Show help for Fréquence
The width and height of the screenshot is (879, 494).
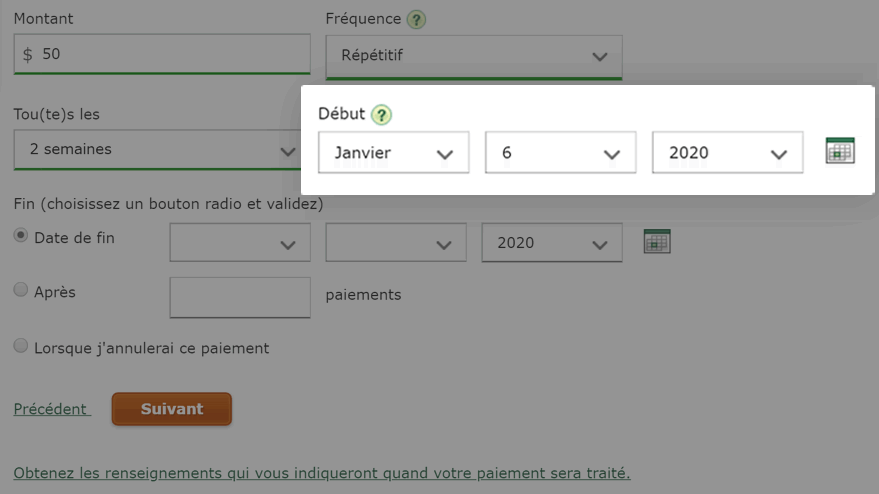416,20
